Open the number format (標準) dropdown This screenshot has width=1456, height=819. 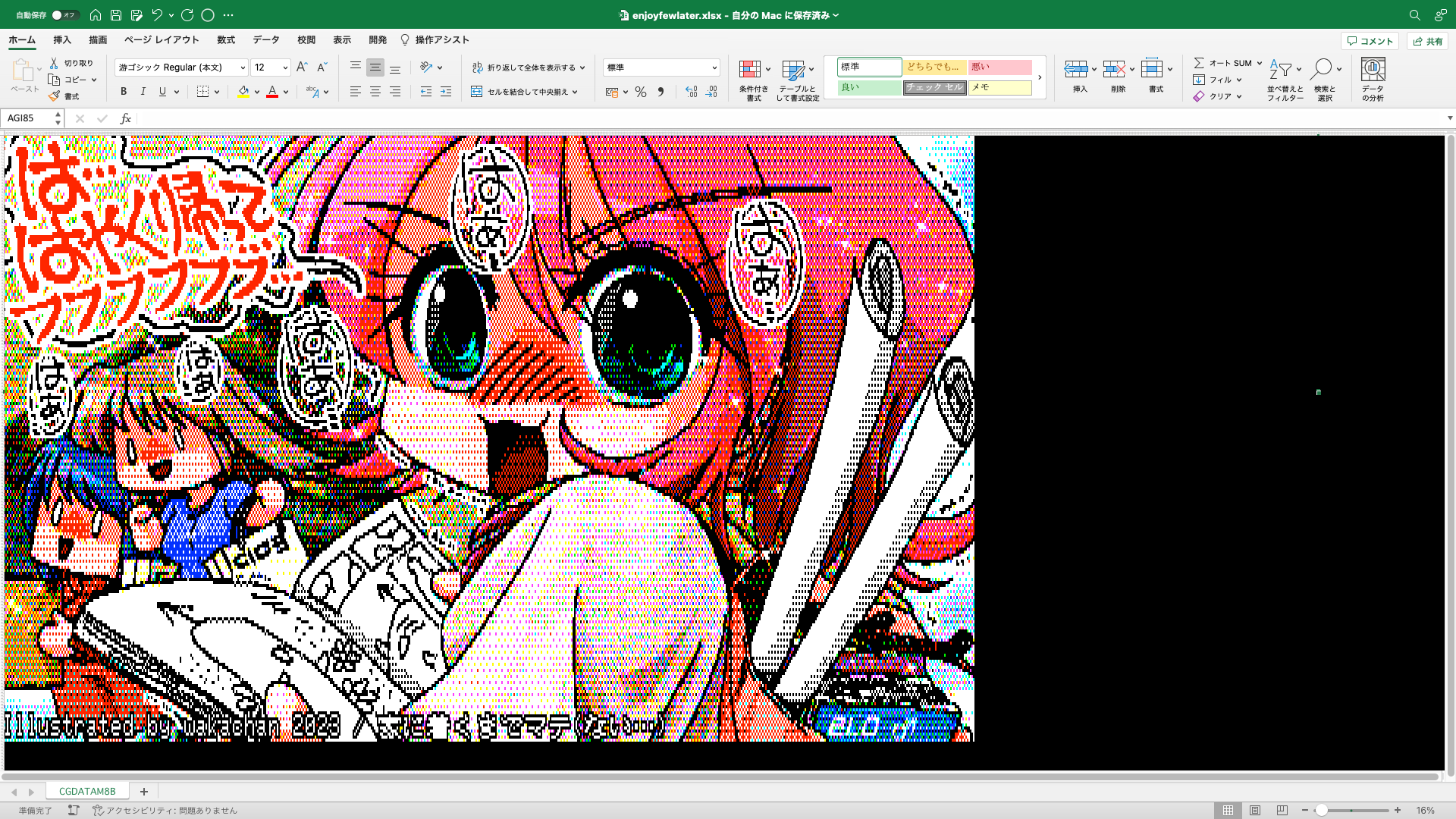point(714,67)
